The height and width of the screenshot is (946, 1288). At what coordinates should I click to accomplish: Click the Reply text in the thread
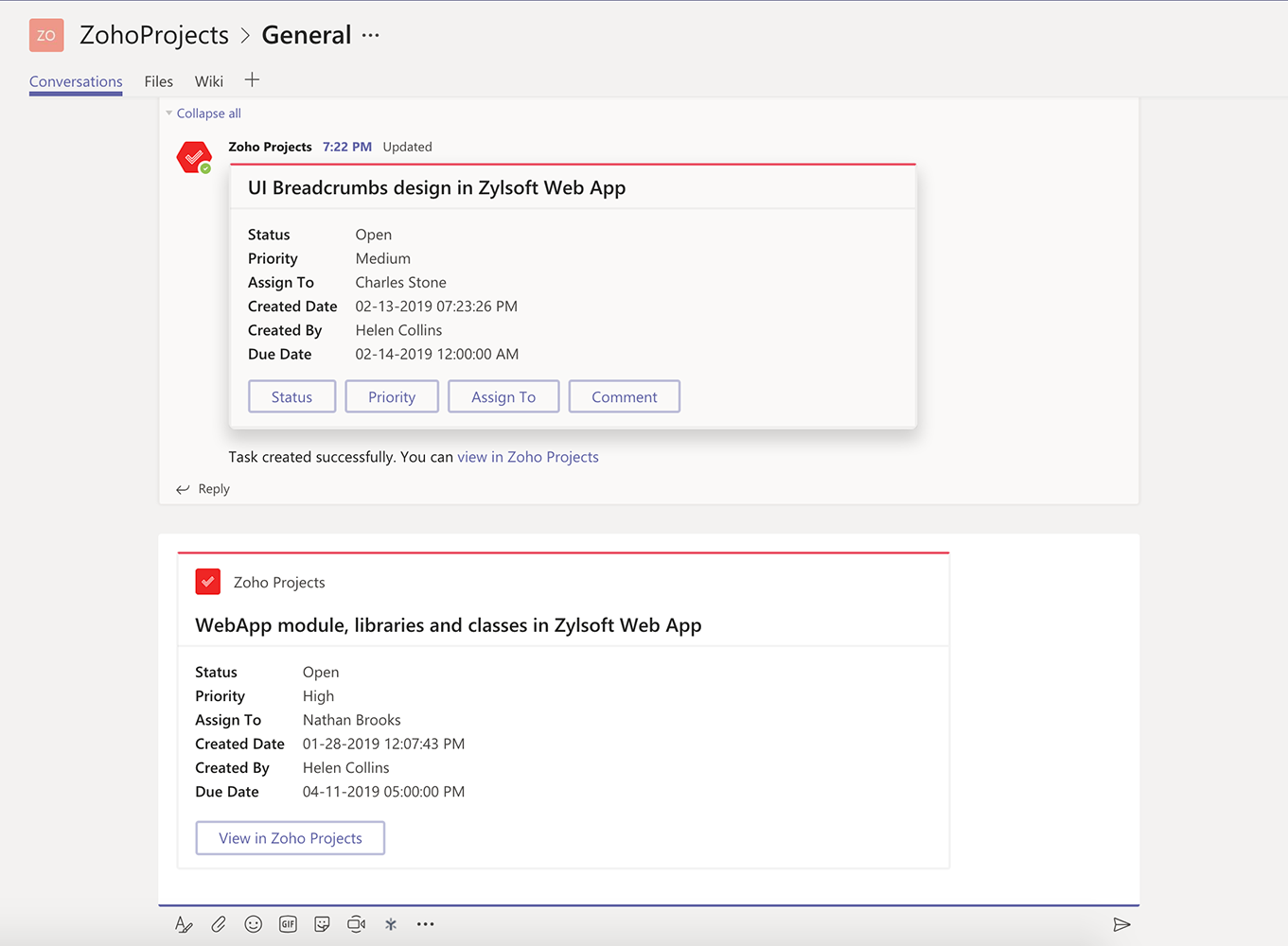pyautogui.click(x=214, y=489)
